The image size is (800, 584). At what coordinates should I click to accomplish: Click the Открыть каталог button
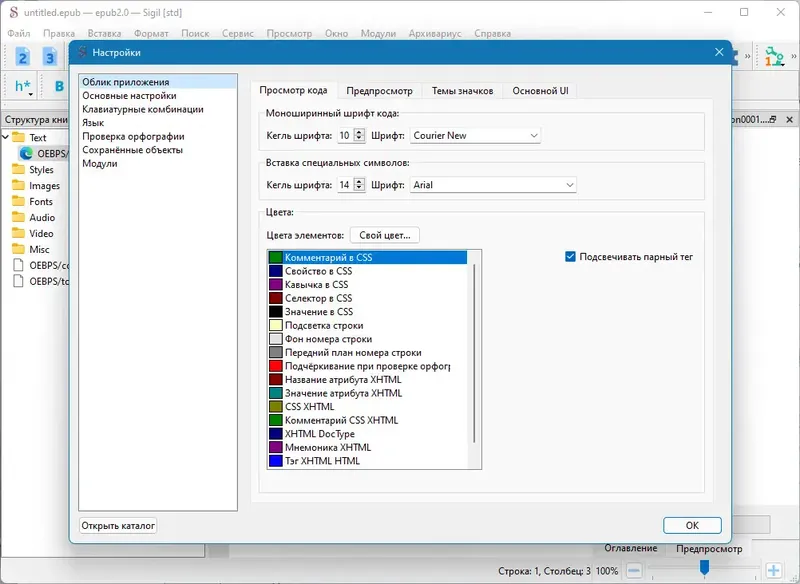pos(118,525)
